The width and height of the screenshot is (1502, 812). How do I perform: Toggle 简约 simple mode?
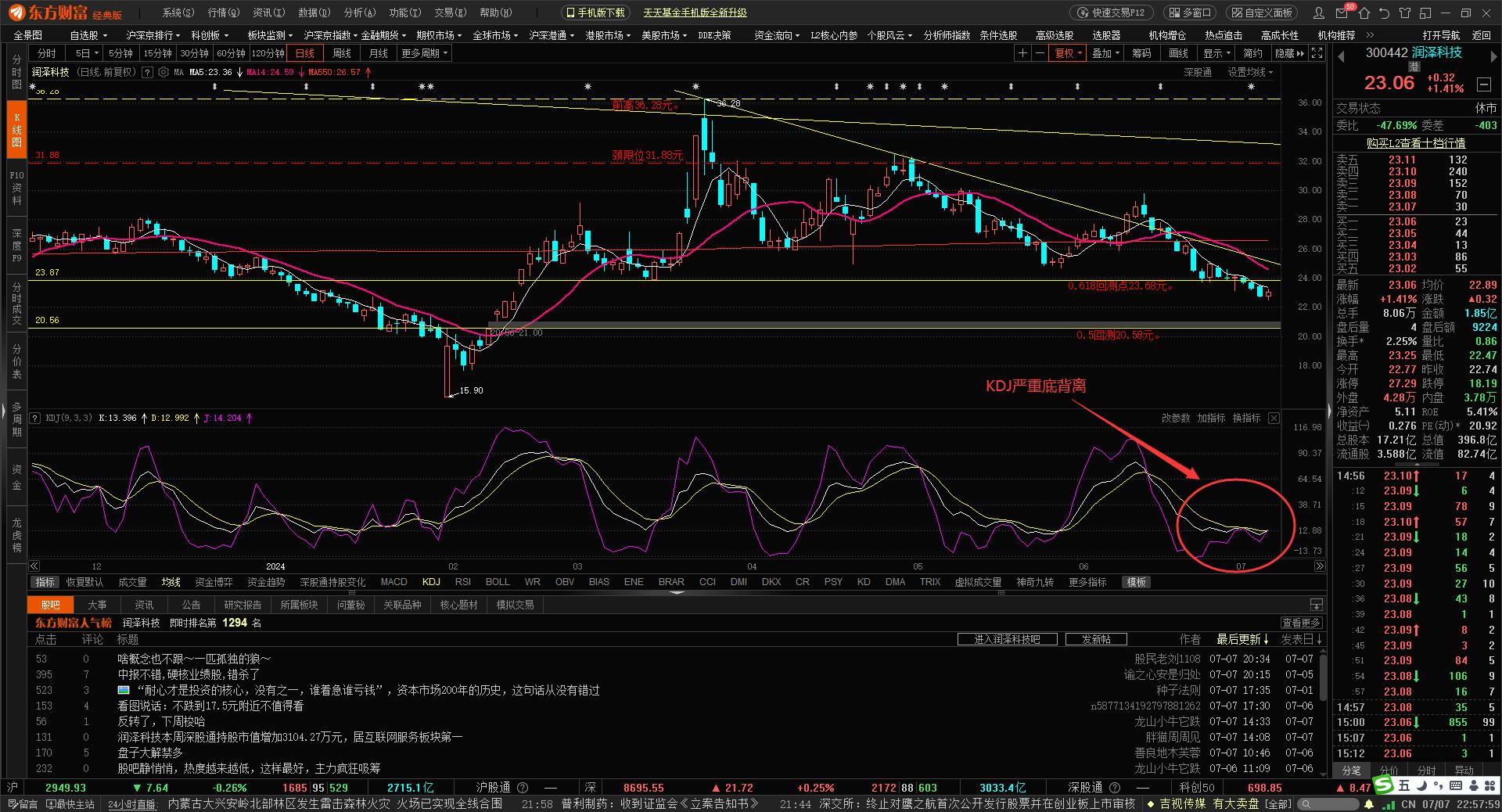[x=1252, y=53]
